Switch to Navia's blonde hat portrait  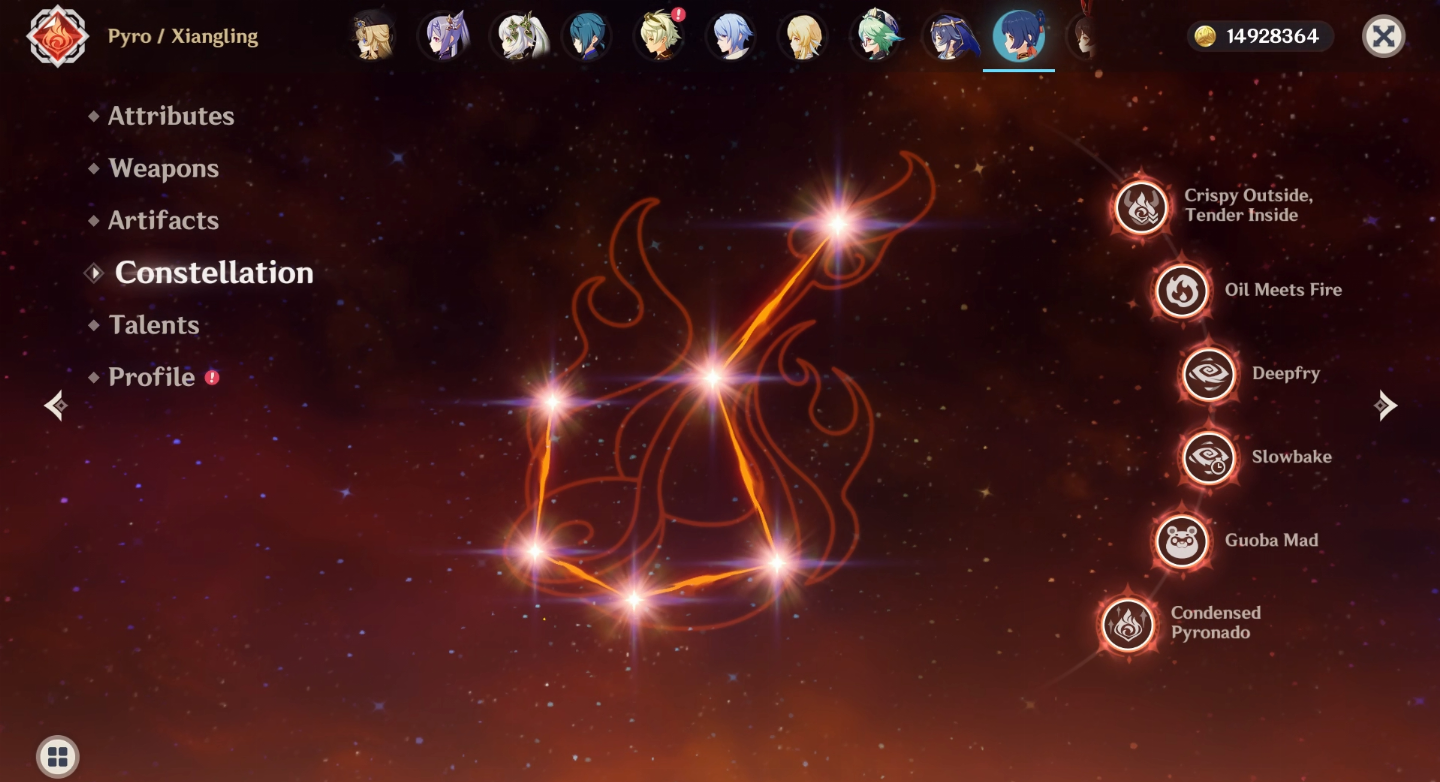(x=374, y=37)
